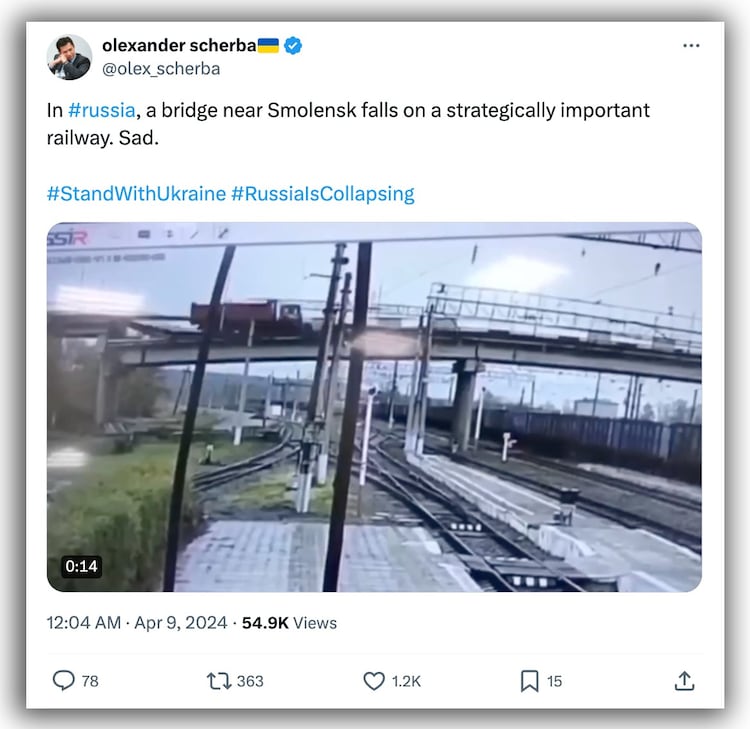Open the @olex_scherba handle
750x729 pixels.
click(x=161, y=68)
